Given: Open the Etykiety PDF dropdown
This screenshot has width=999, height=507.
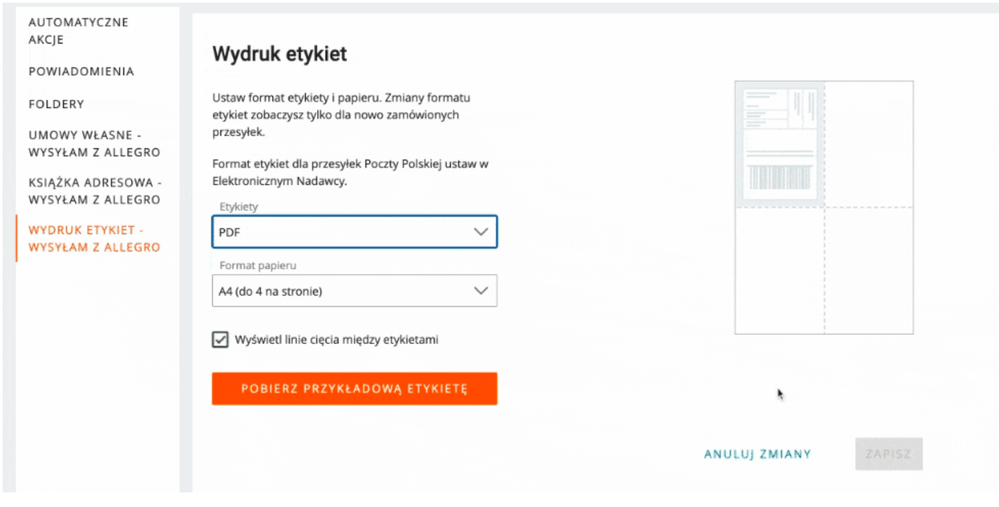Looking at the screenshot, I should point(354,232).
